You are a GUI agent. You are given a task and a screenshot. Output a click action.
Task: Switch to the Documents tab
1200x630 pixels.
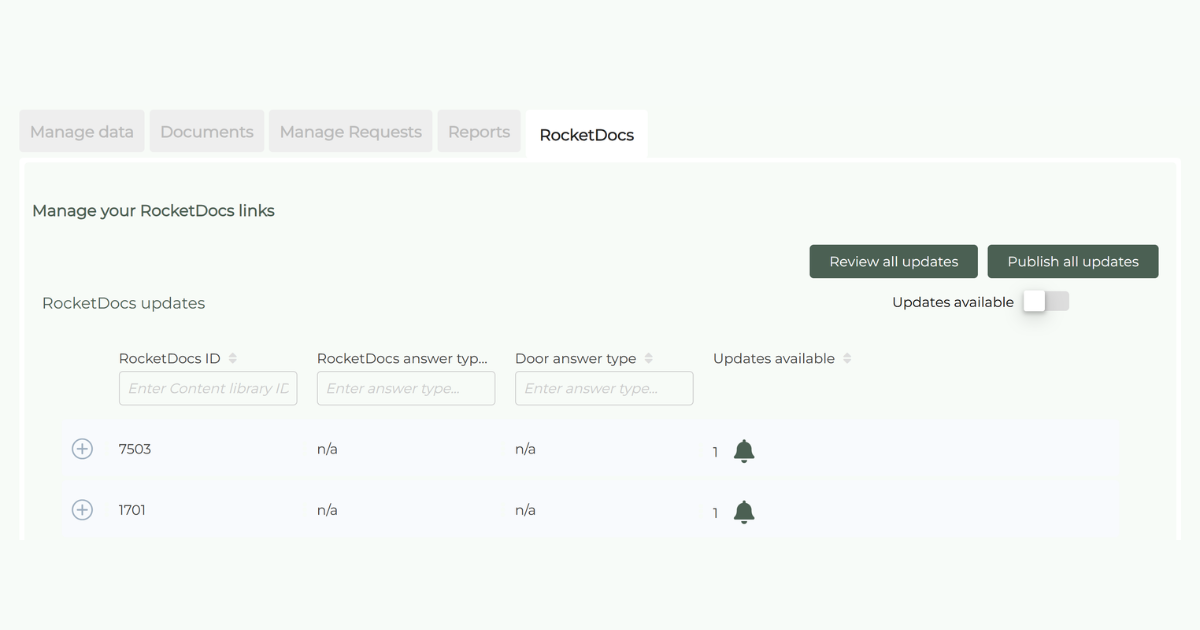[x=207, y=132]
